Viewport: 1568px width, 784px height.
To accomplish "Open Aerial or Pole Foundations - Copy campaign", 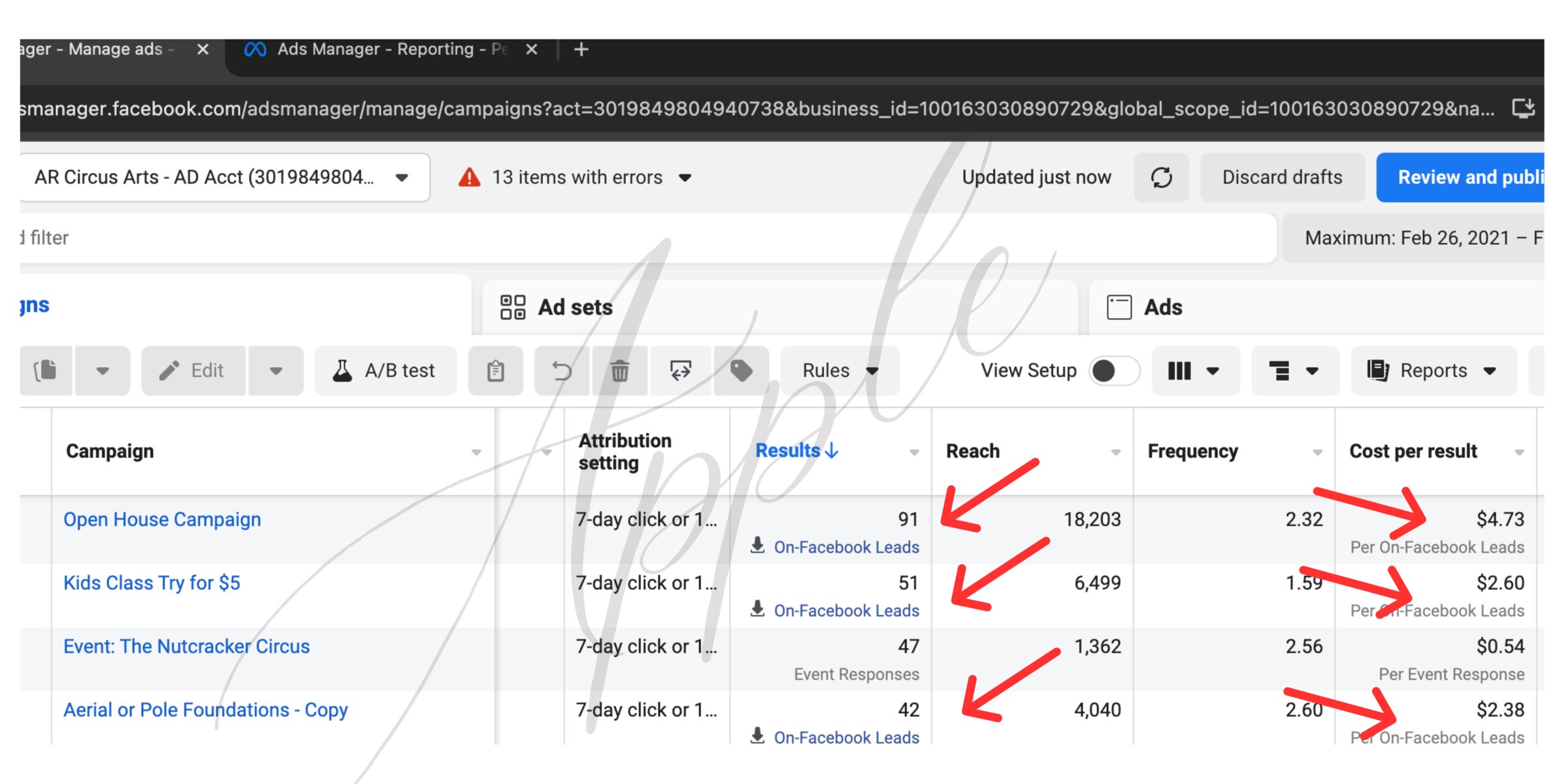I will [205, 710].
